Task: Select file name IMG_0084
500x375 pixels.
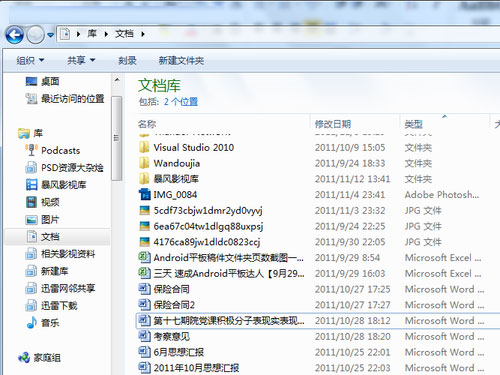Action: tap(175, 195)
